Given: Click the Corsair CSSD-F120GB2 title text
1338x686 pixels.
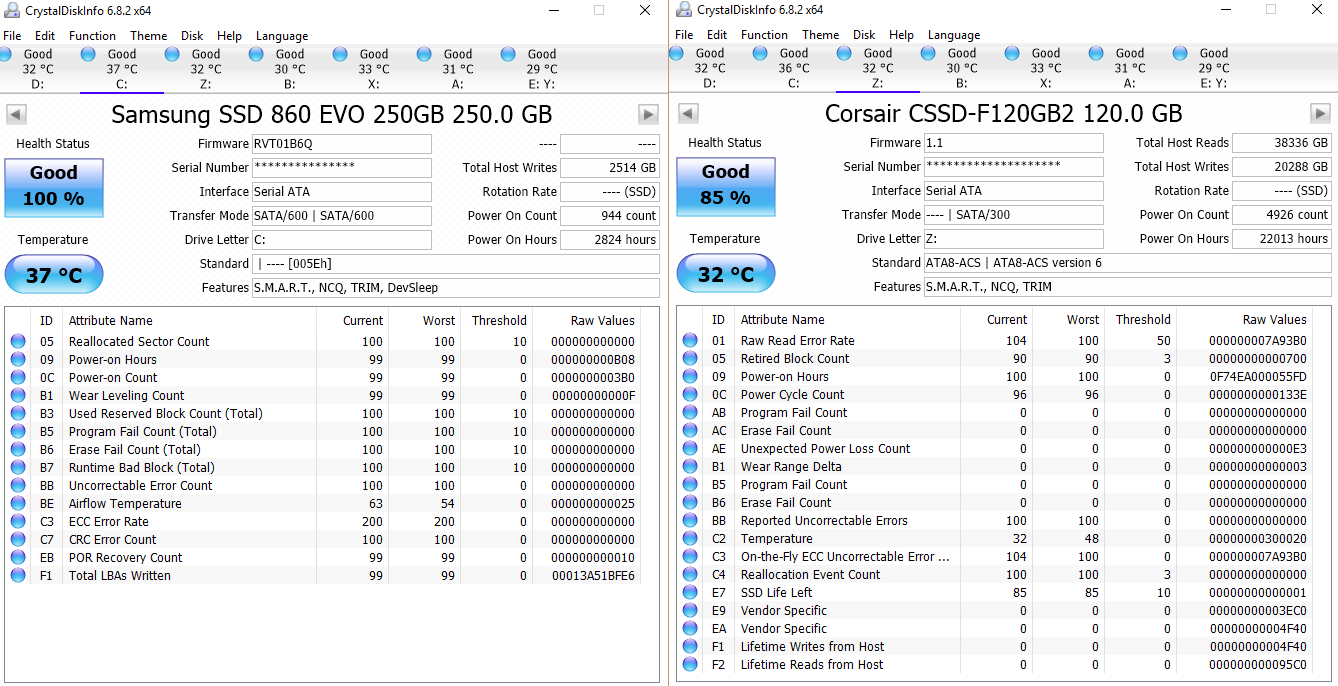Looking at the screenshot, I should [1003, 113].
